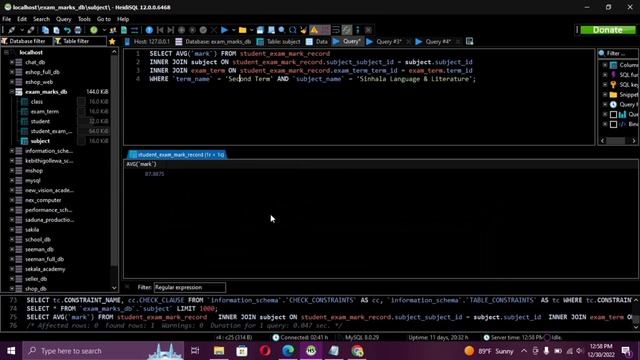
Task: Open HeidiSQL from the Windows taskbar
Action: point(311,351)
